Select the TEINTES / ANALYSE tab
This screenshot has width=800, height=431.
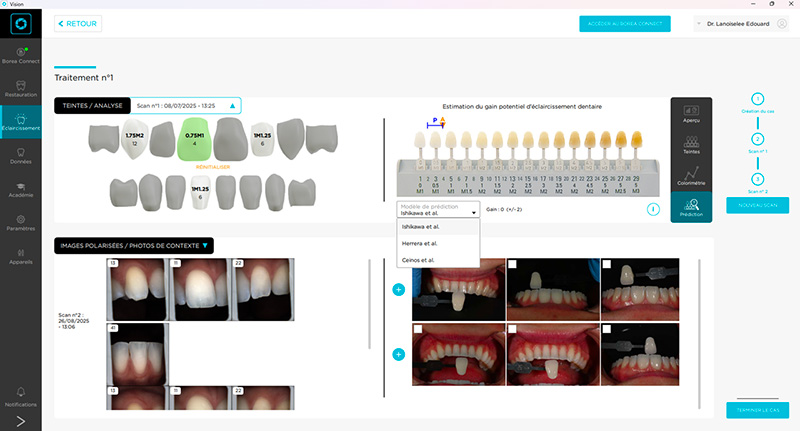click(x=92, y=106)
